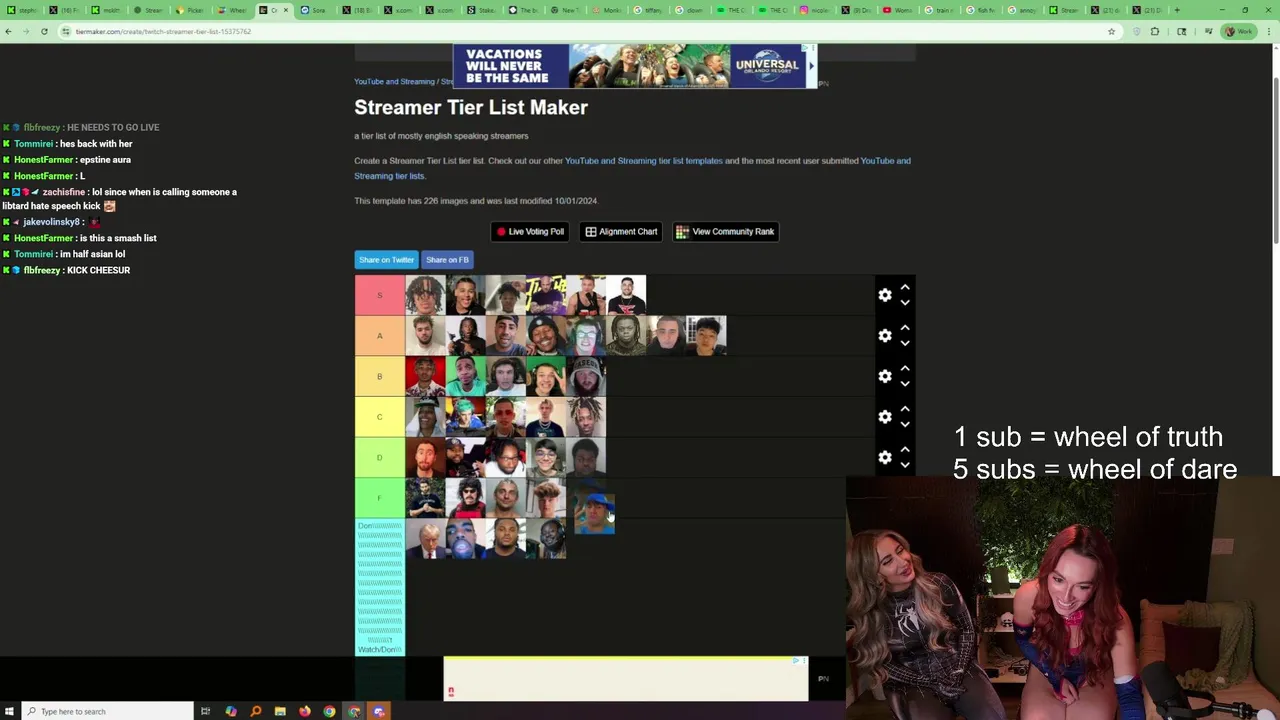Open Copilot from the taskbar

[231, 711]
